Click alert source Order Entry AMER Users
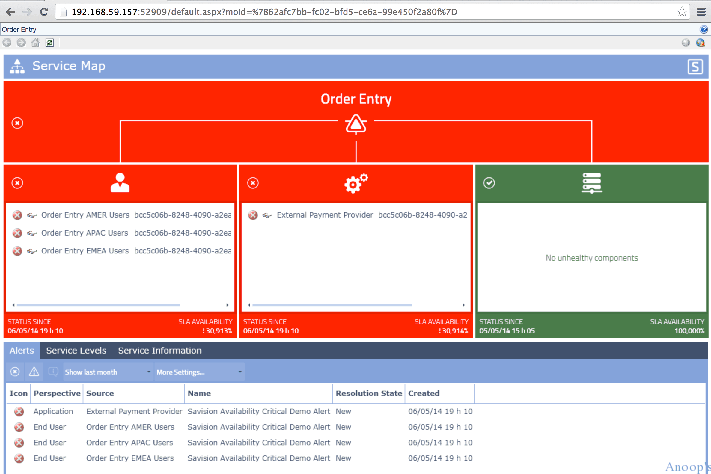 [x=130, y=427]
